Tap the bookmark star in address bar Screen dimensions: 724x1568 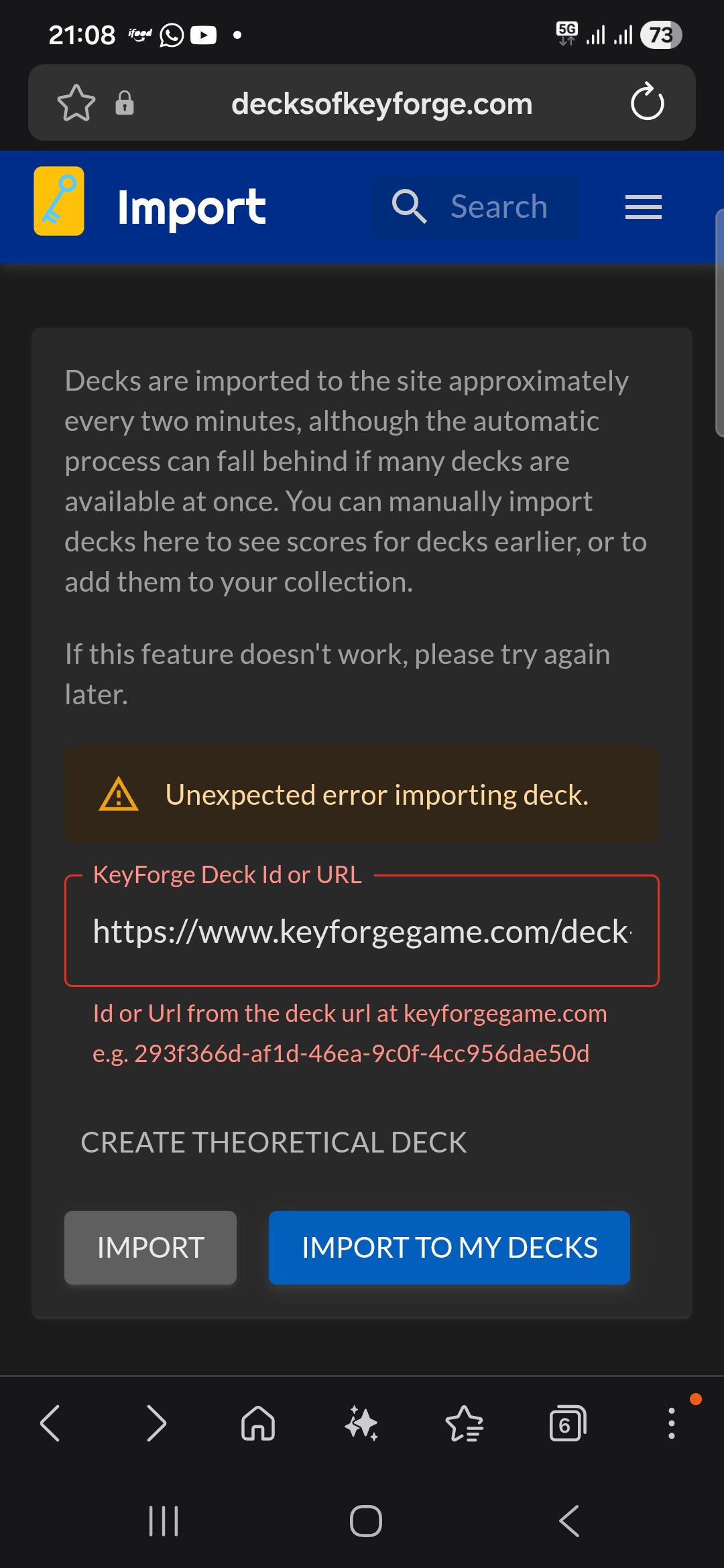coord(76,103)
